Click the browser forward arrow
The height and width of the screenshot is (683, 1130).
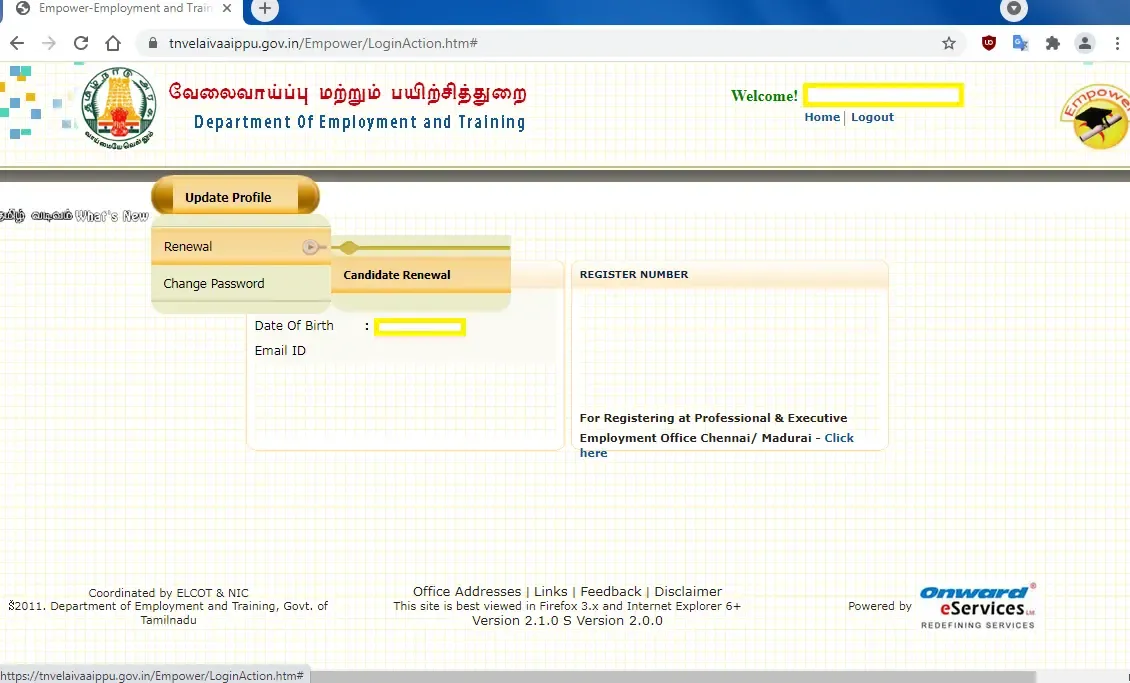(49, 43)
